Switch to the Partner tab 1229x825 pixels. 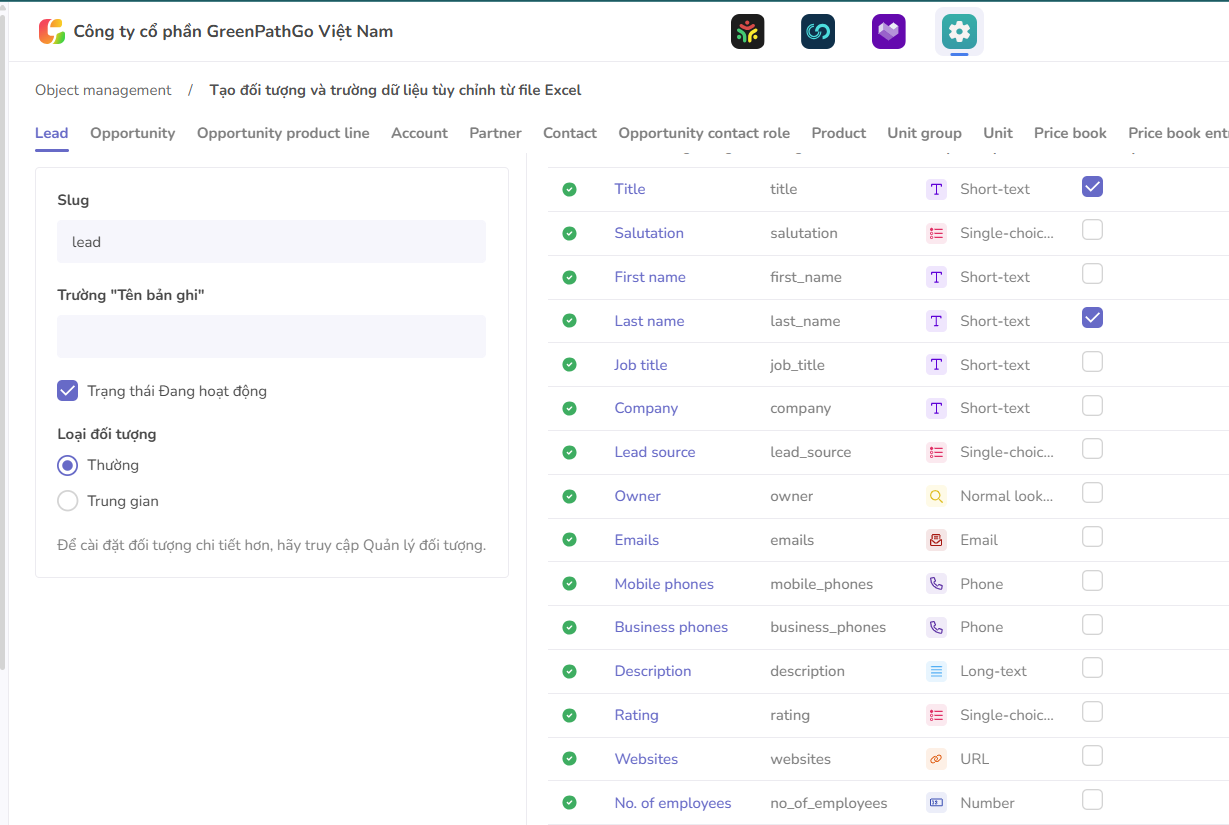[495, 133]
